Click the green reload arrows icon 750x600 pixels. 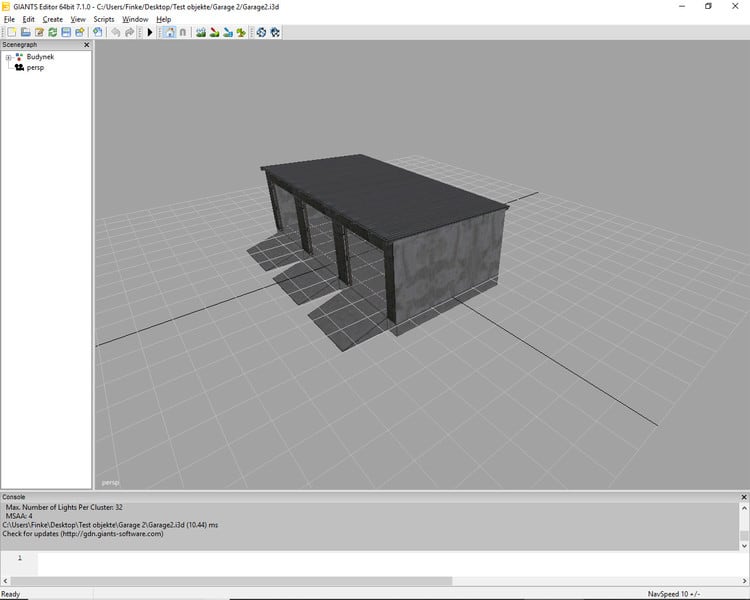(x=52, y=32)
